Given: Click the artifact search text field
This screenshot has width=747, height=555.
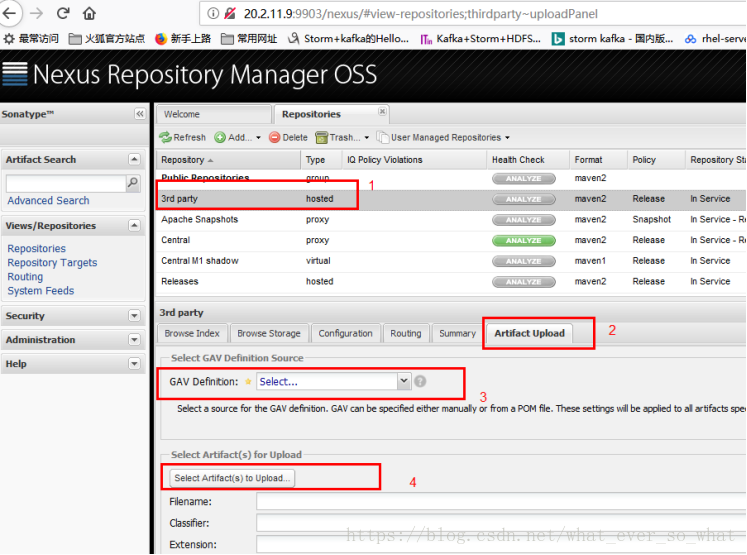Looking at the screenshot, I should pos(66,183).
